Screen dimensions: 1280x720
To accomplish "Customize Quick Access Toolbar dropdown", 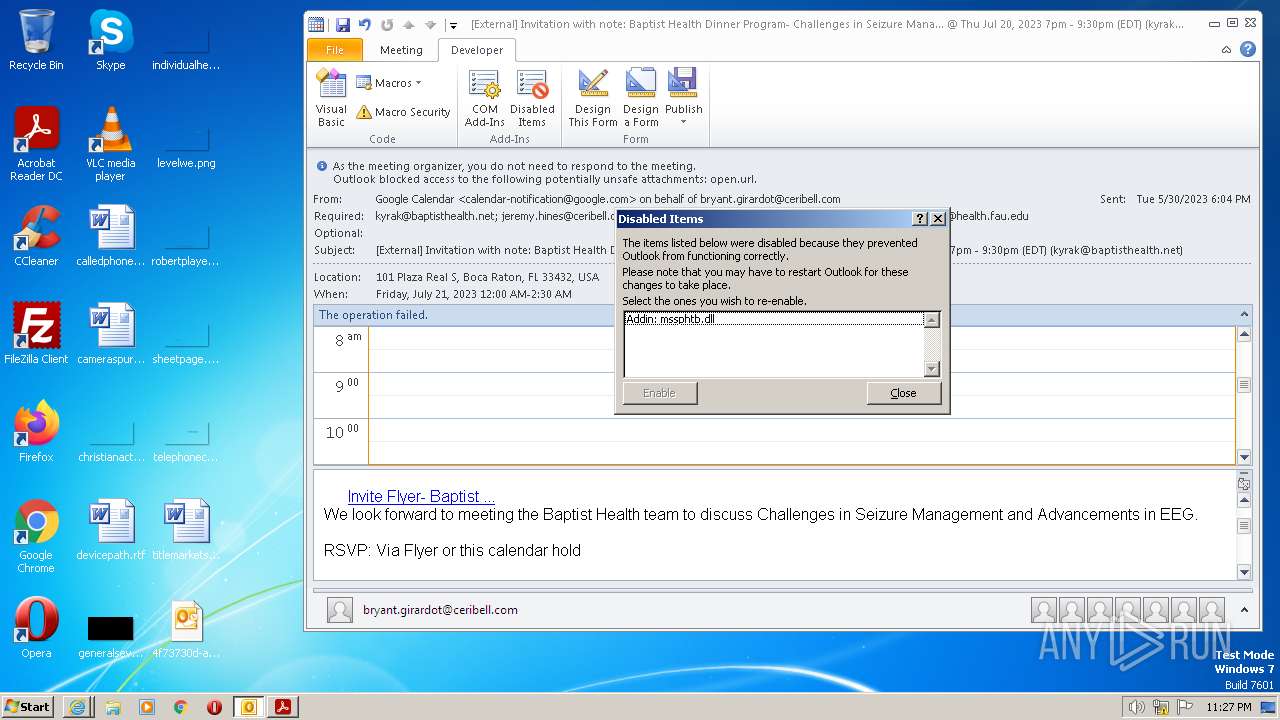I will pyautogui.click(x=453, y=25).
